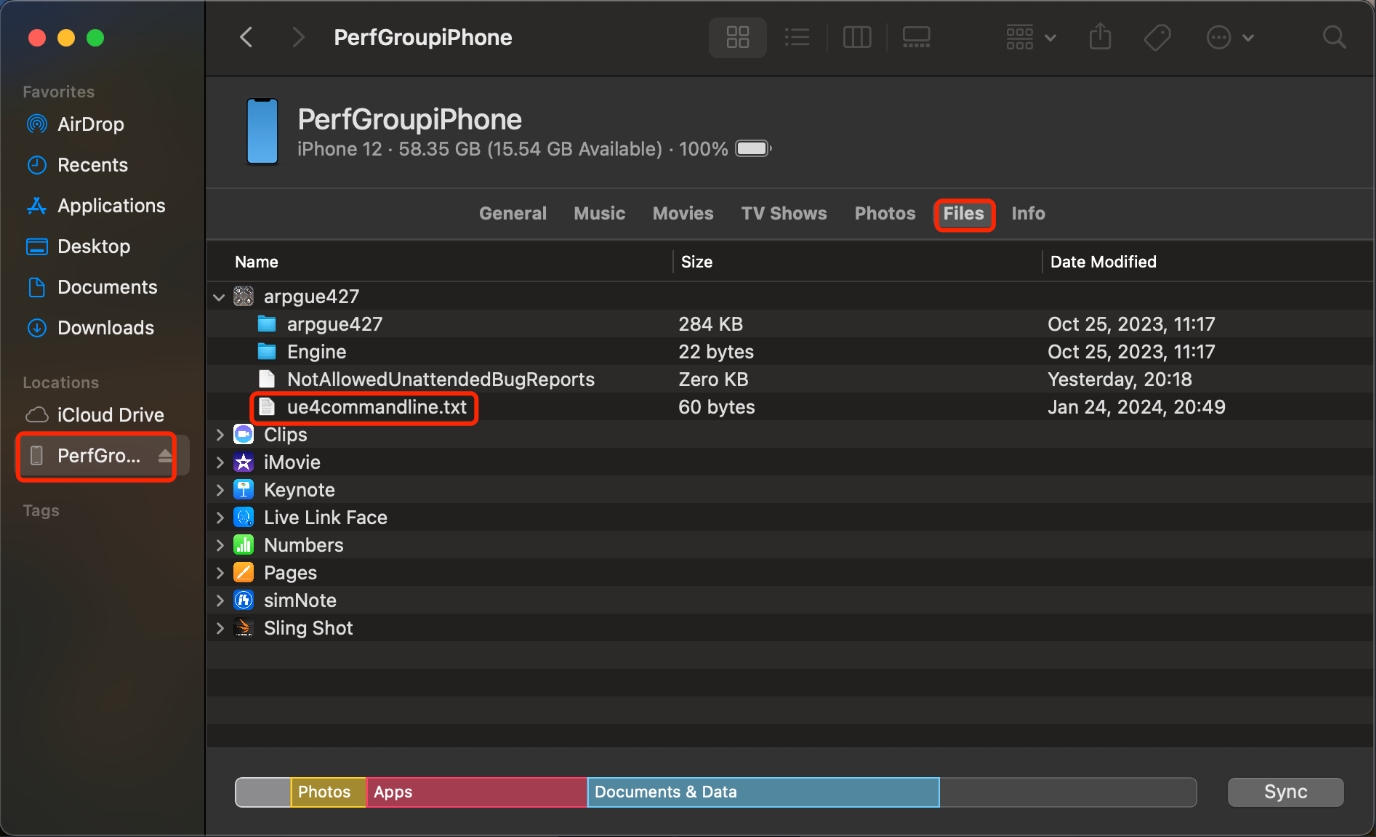Expand the iMovie app row

(220, 463)
